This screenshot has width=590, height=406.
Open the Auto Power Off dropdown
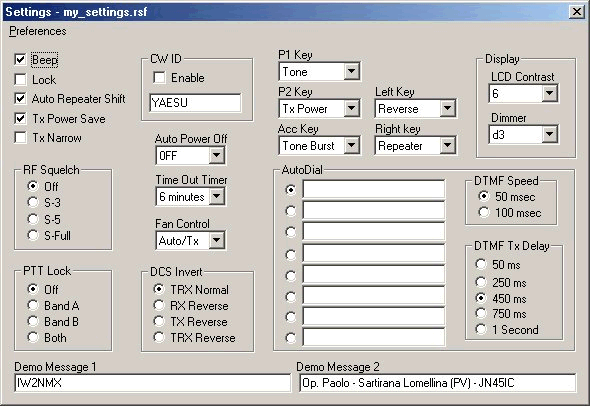(217, 155)
